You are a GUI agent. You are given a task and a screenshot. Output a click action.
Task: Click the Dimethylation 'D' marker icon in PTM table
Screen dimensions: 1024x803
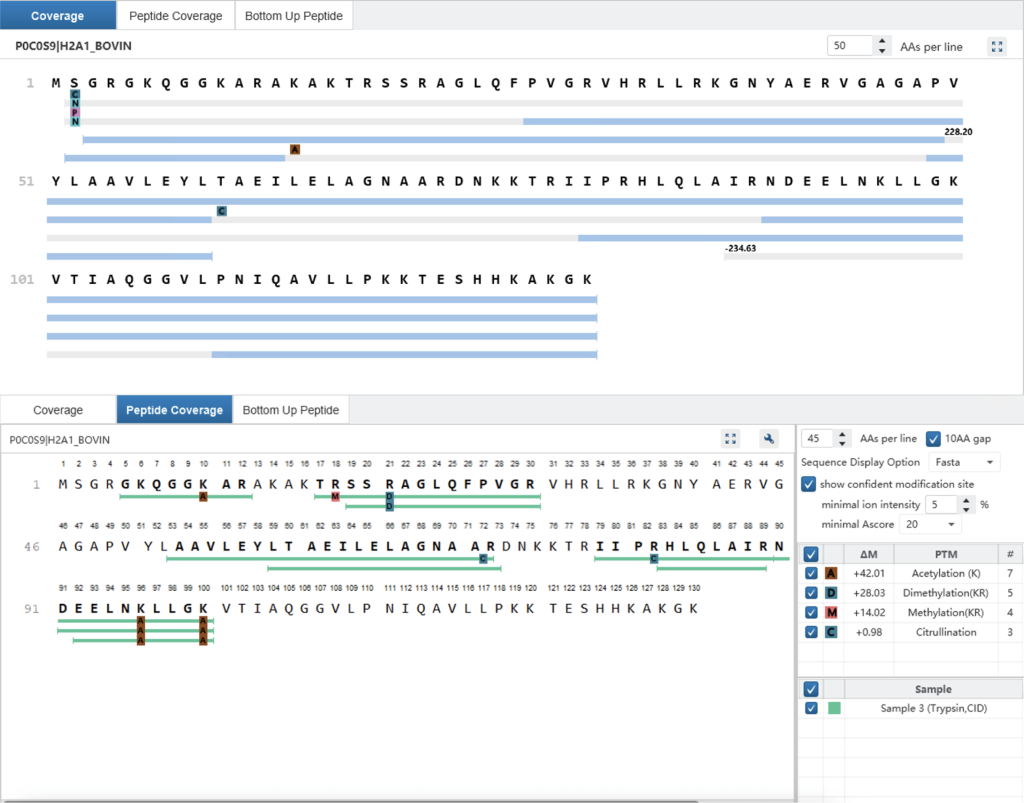pyautogui.click(x=831, y=593)
